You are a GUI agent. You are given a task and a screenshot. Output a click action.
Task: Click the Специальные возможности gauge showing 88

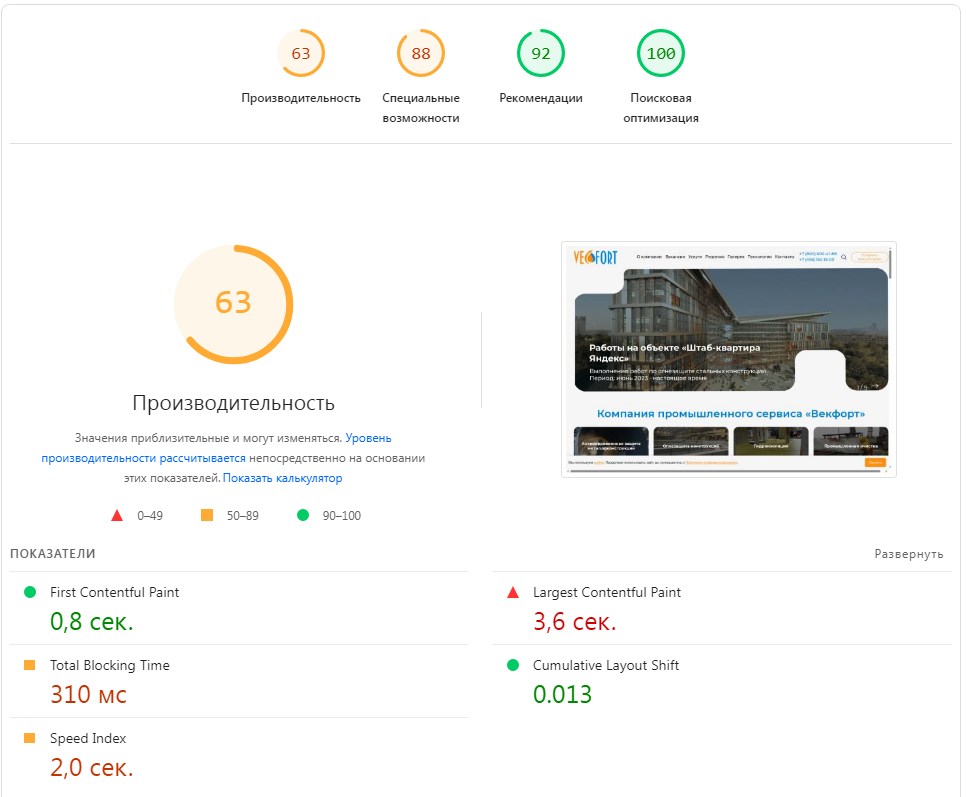tap(421, 55)
